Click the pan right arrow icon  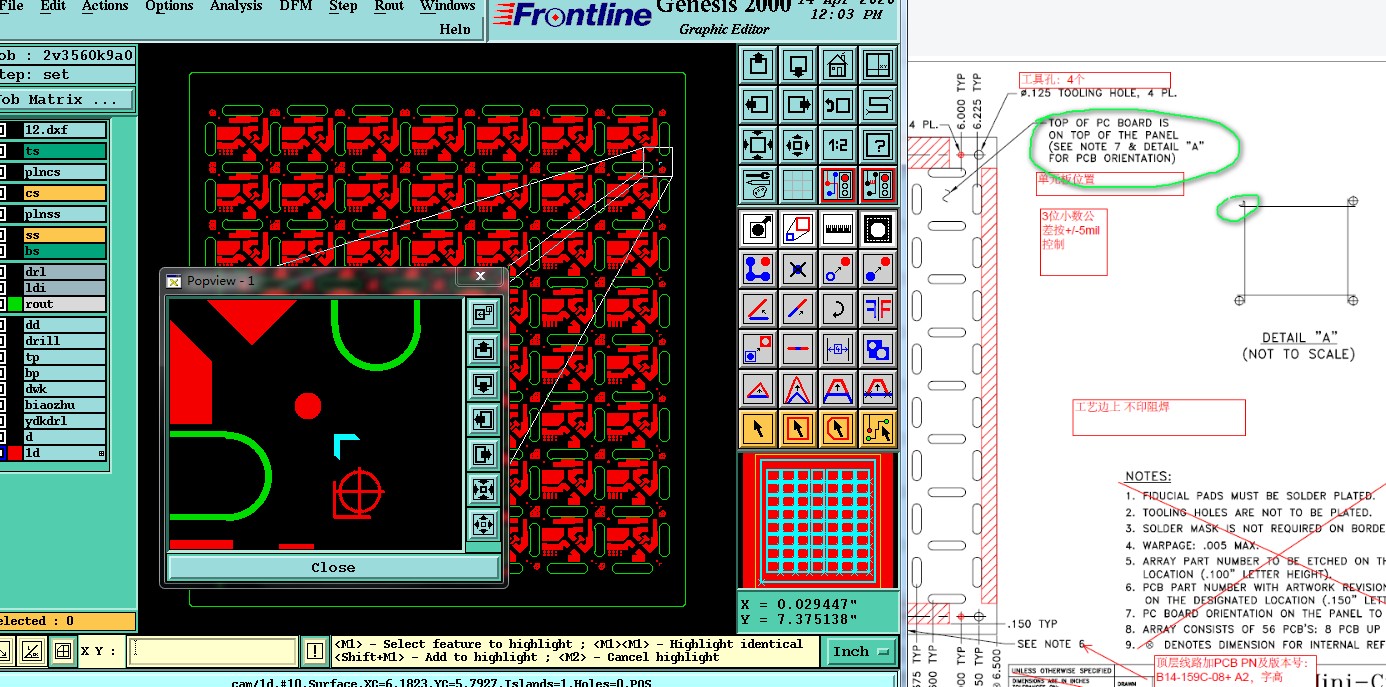point(798,105)
